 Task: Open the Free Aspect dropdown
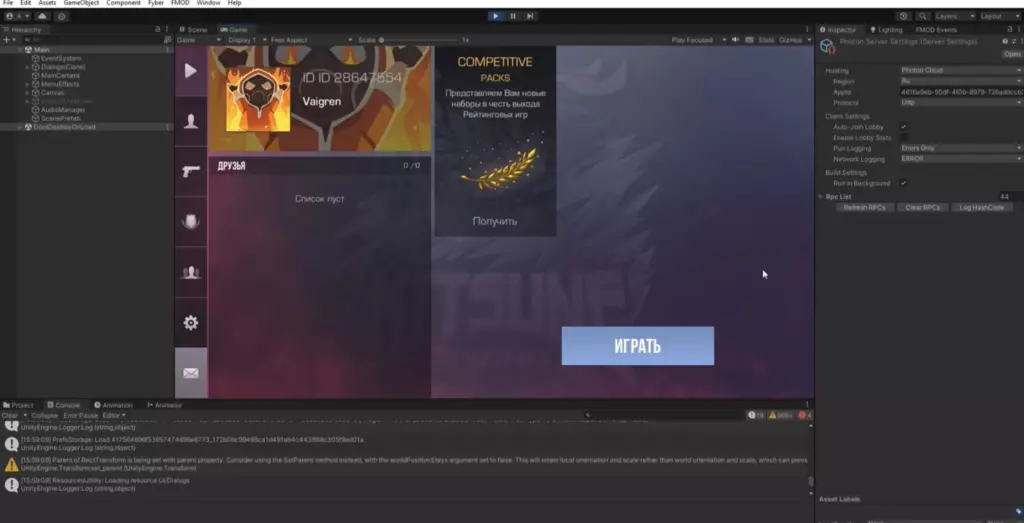click(x=311, y=40)
